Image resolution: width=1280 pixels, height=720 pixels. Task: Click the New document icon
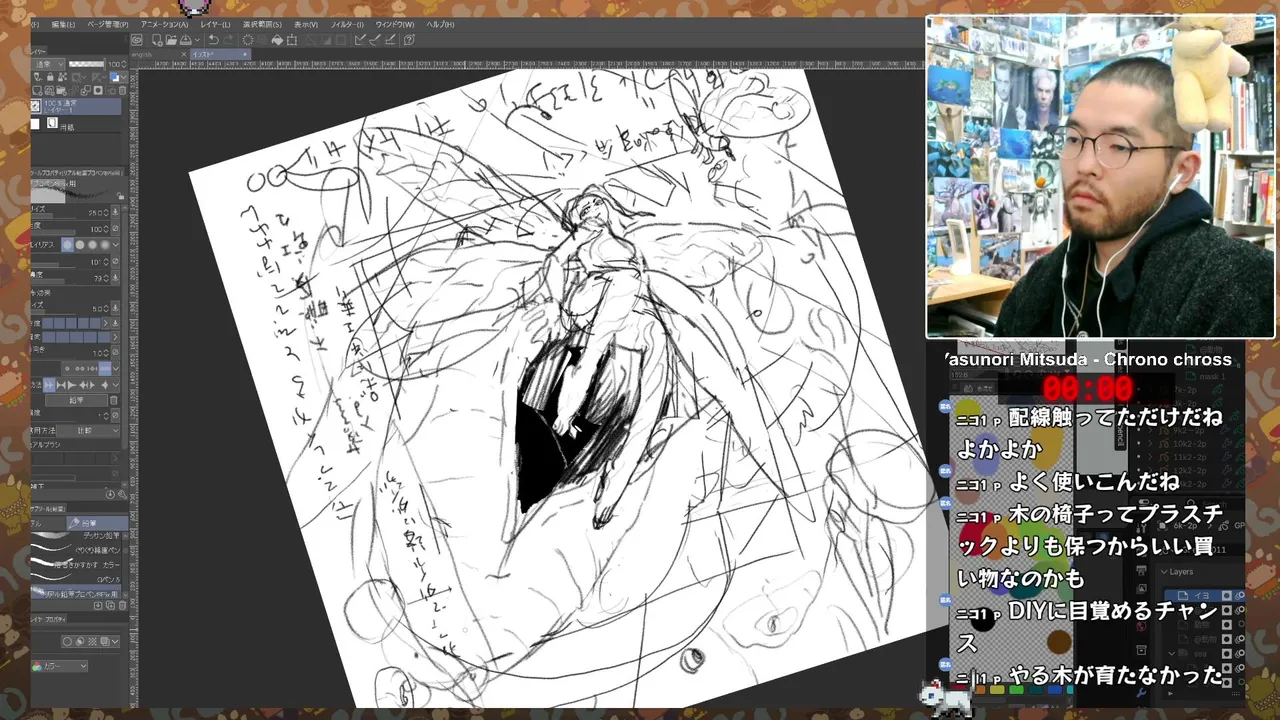coord(157,40)
